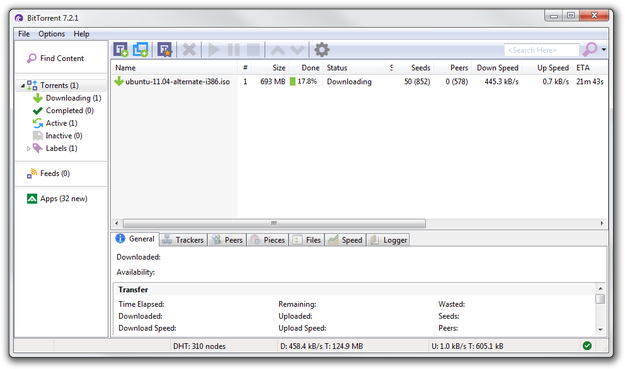
Task: Click the Pause torrent icon
Action: pyautogui.click(x=234, y=50)
